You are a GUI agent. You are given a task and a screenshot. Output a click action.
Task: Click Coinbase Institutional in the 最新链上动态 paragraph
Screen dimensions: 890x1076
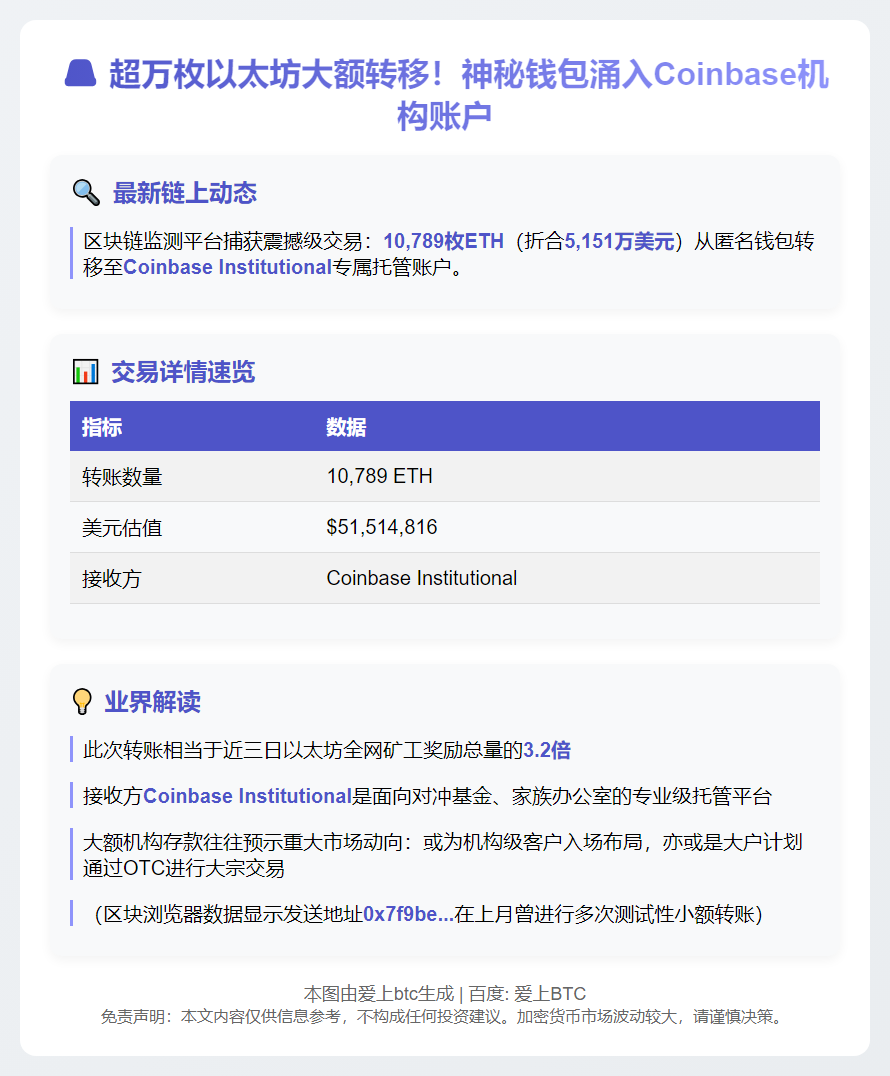[x=227, y=267]
